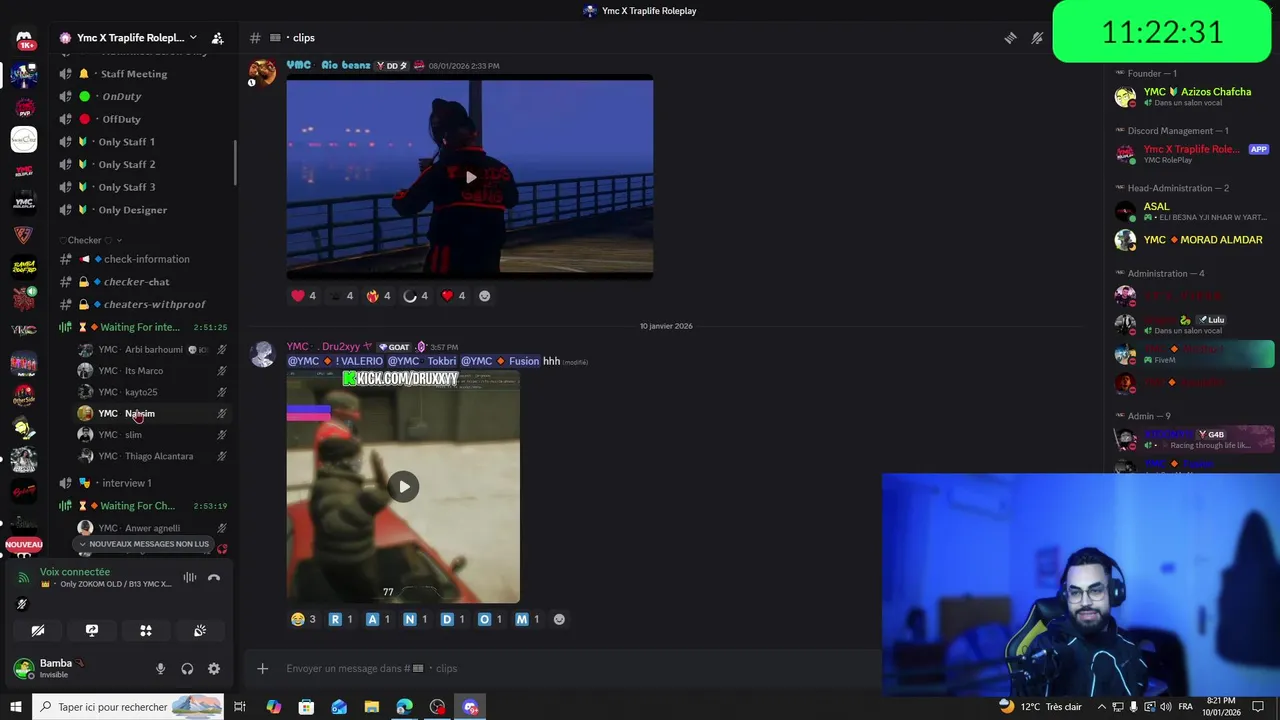Toggle headphone deafen next to Bamba
Viewport: 1280px width, 720px height.
pos(187,669)
